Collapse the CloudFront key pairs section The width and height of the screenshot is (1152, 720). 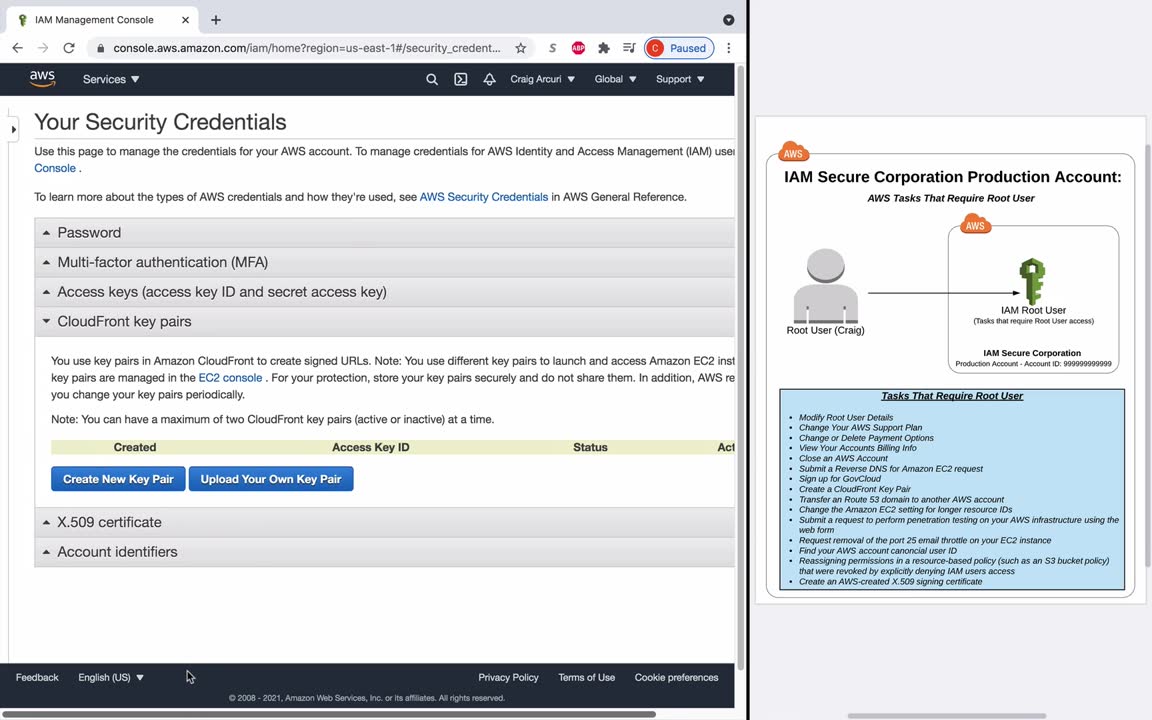384,321
